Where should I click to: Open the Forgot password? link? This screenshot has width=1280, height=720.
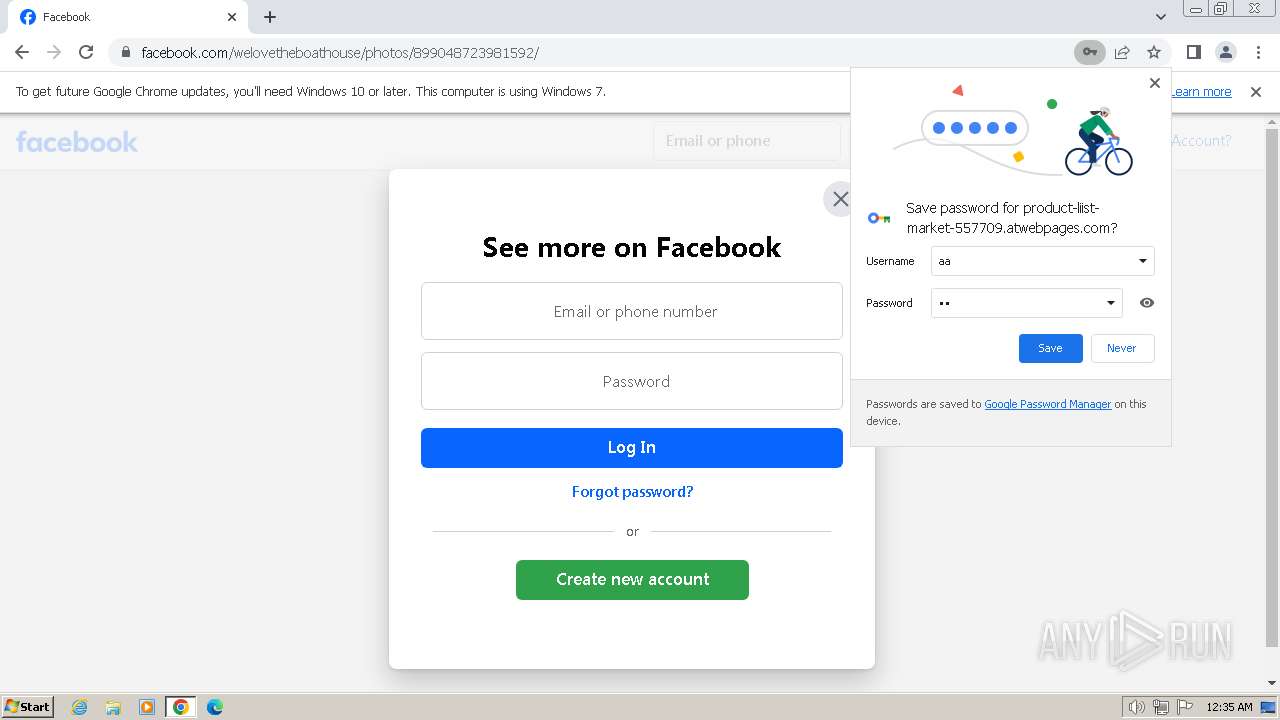click(632, 492)
